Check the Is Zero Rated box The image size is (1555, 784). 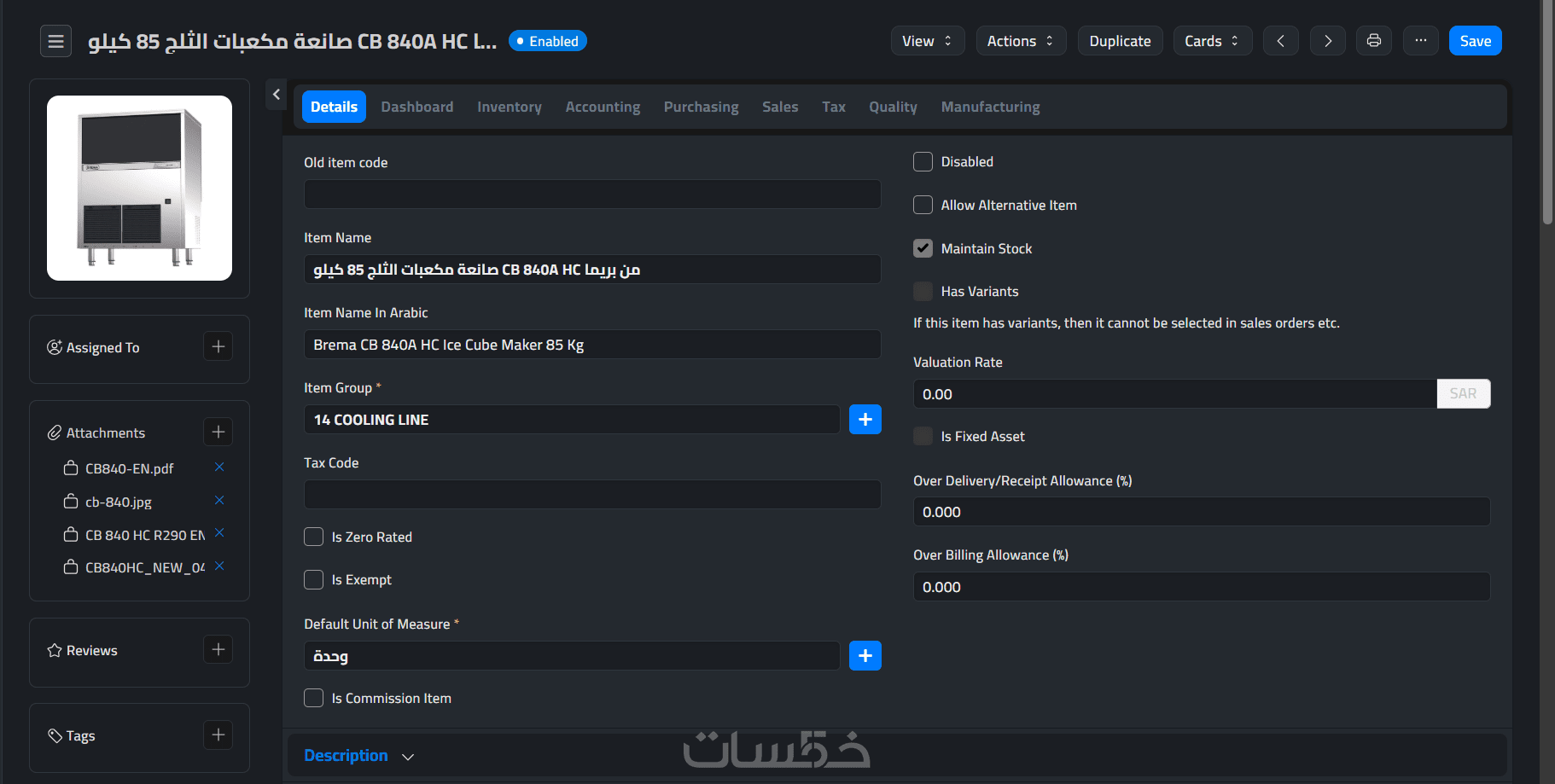[x=313, y=537]
